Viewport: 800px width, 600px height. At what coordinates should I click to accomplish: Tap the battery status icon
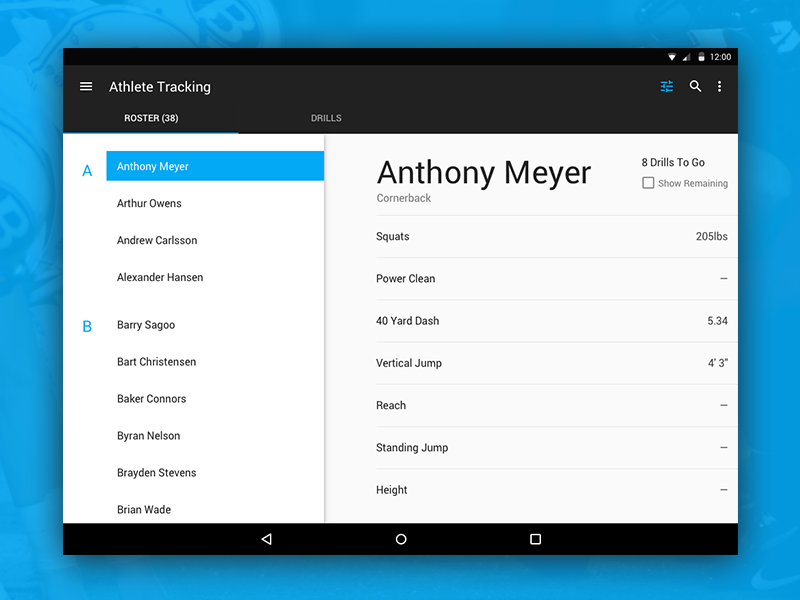point(701,56)
